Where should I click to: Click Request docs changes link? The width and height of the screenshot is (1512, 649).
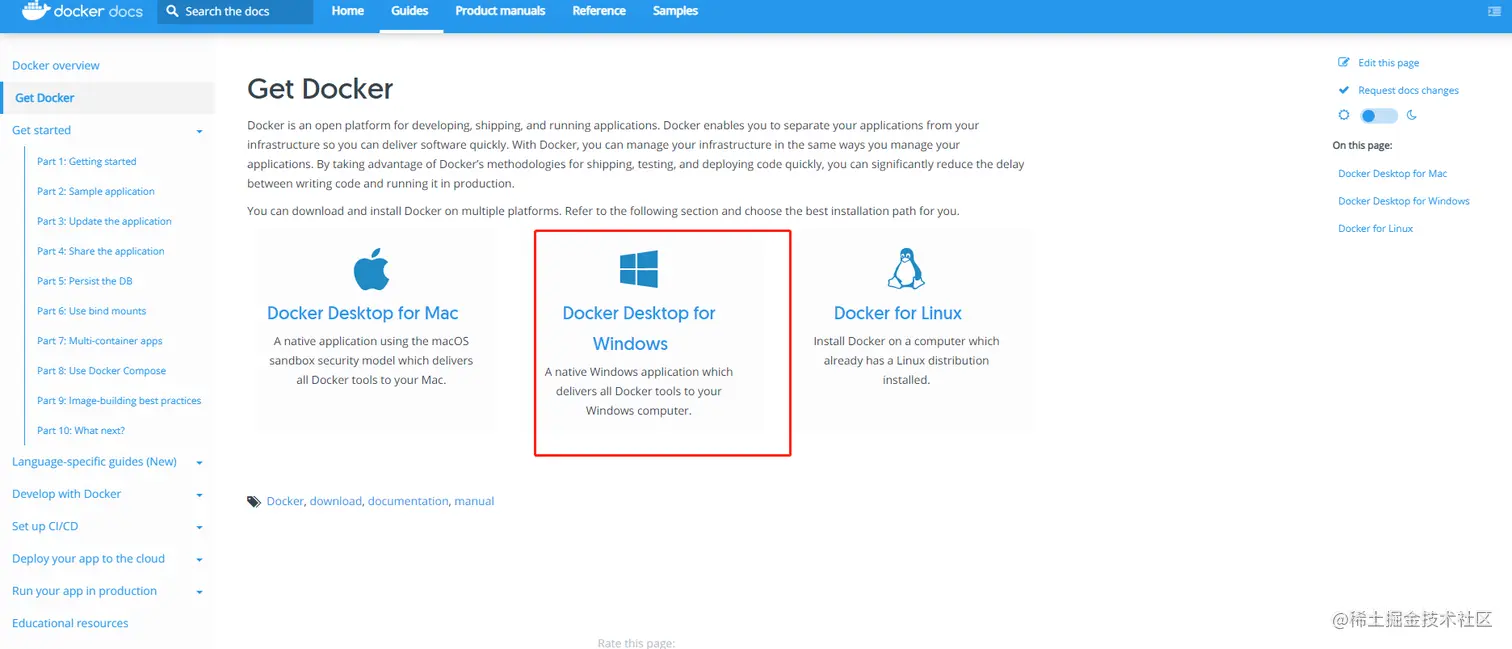click(1408, 91)
